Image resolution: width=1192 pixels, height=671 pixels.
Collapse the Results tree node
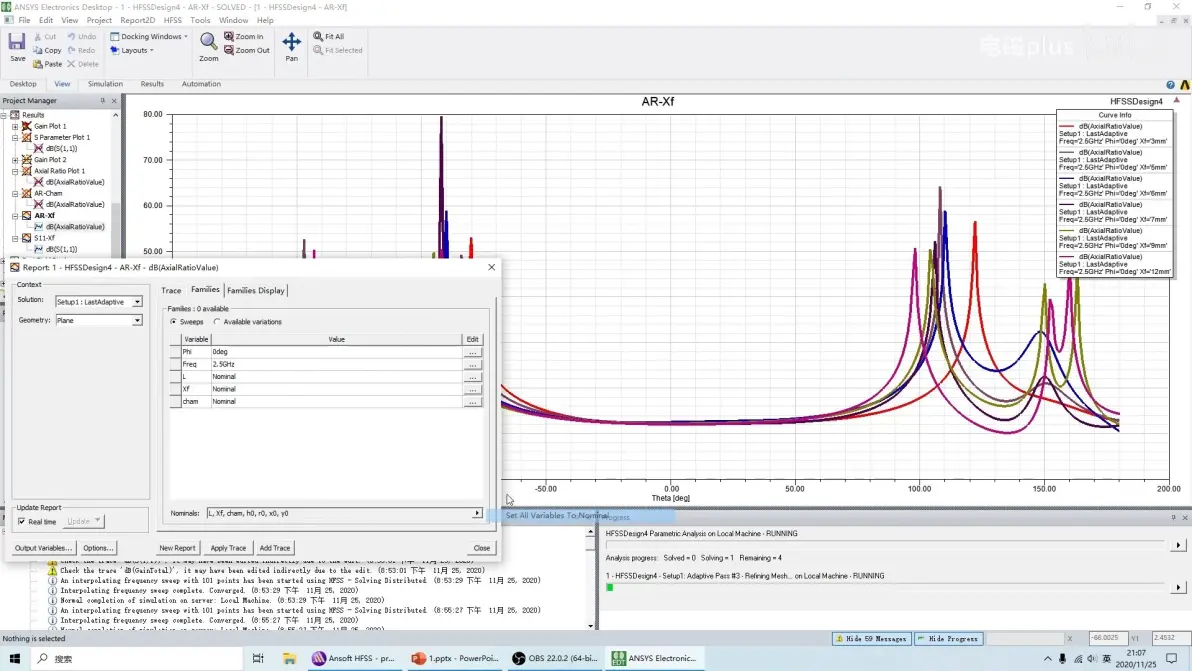pyautogui.click(x=4, y=116)
